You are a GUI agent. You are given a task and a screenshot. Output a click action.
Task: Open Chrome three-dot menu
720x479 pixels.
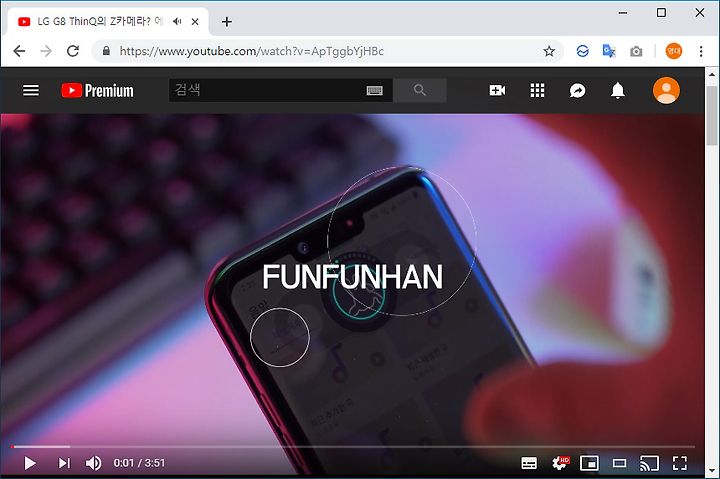[701, 51]
